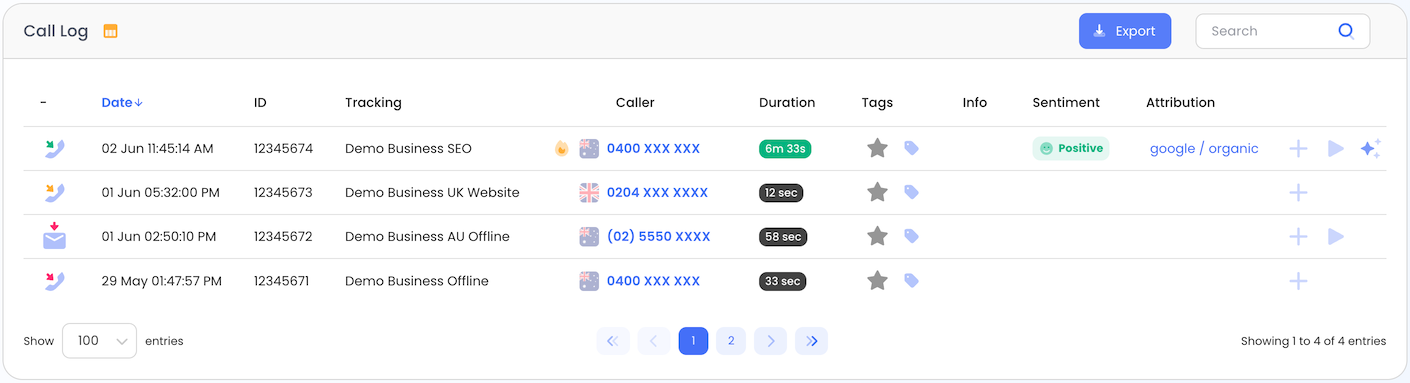This screenshot has width=1410, height=383.
Task: Star the call with ID 12345672
Action: 877,236
